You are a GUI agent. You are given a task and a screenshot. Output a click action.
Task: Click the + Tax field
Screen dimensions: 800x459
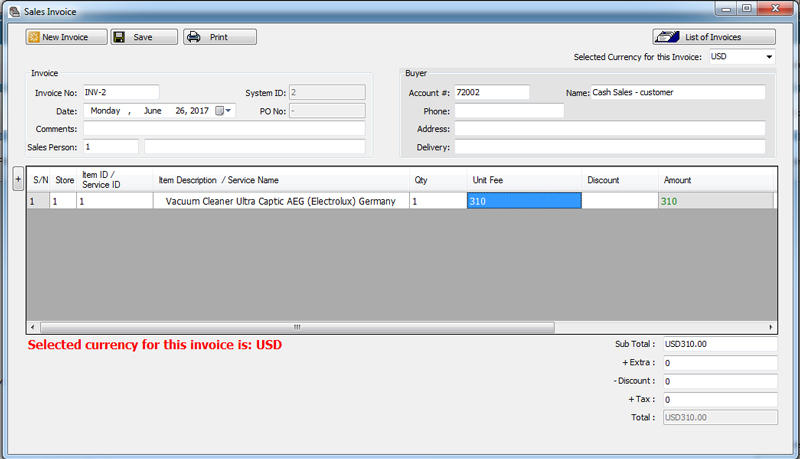click(720, 399)
